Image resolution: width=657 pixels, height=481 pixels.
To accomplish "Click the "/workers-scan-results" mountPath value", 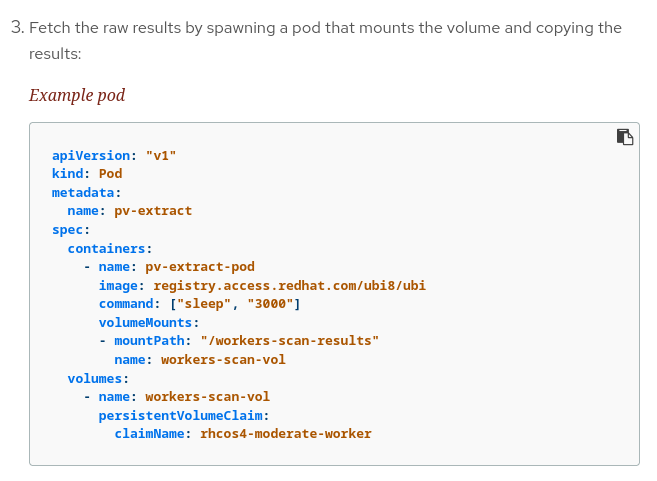I will tap(289, 341).
